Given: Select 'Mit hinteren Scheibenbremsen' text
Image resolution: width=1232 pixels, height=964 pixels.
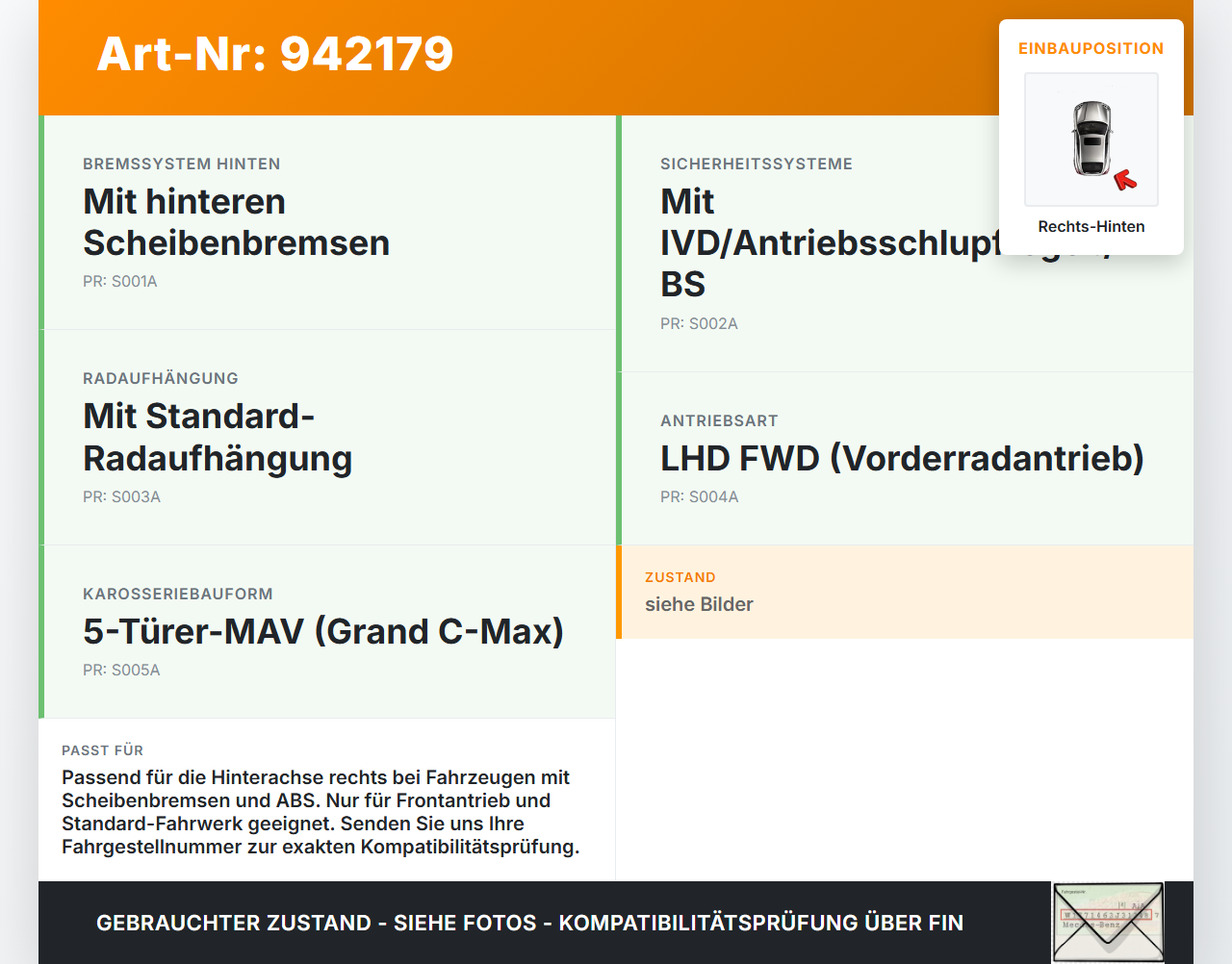Looking at the screenshot, I should [236, 222].
